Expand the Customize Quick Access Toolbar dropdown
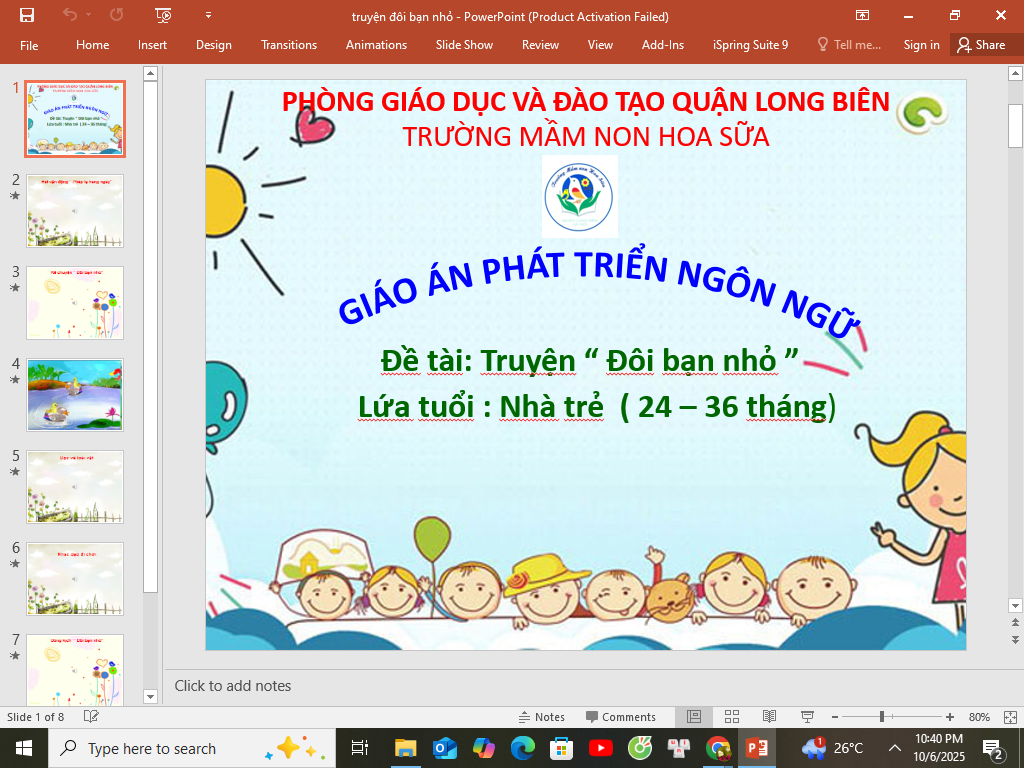 coord(208,15)
